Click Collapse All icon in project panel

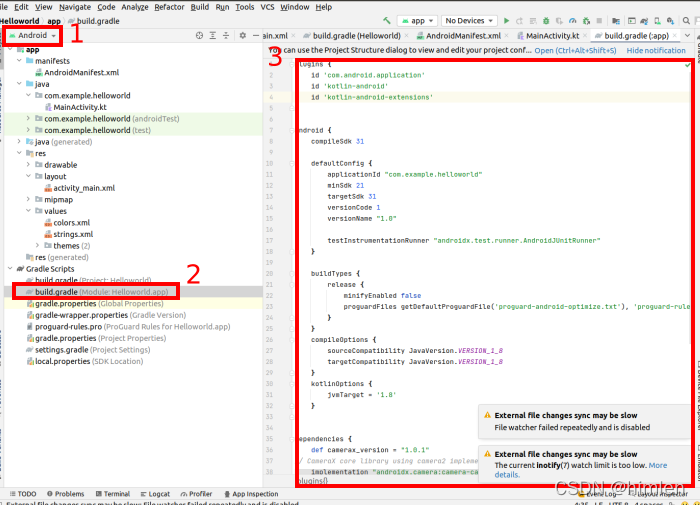[x=226, y=35]
